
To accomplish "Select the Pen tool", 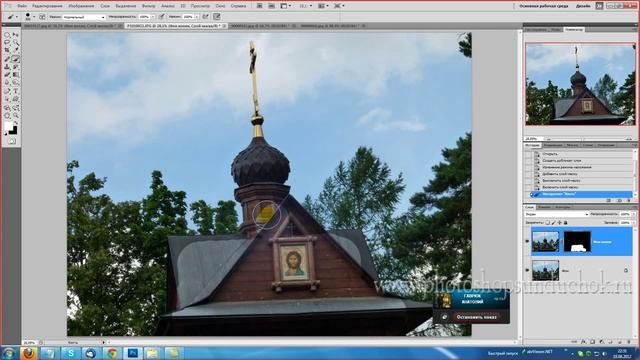I will pyautogui.click(x=7, y=91).
